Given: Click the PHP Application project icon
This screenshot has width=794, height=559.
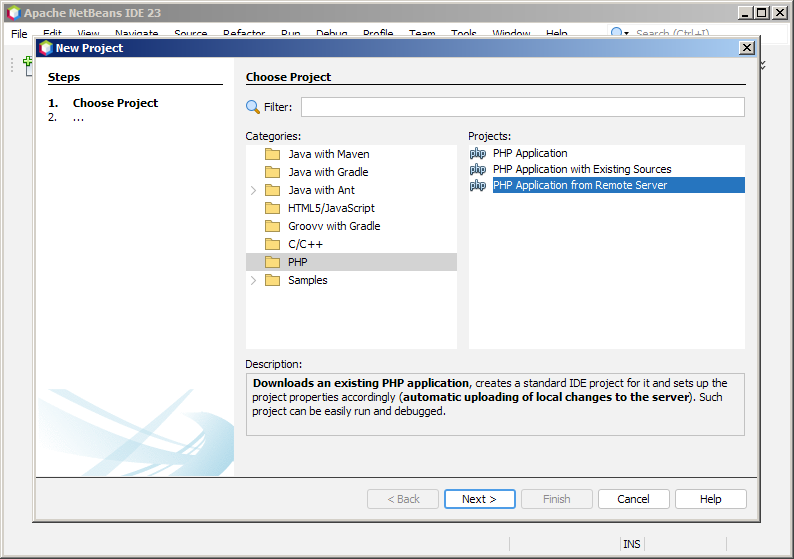Looking at the screenshot, I should coord(478,154).
